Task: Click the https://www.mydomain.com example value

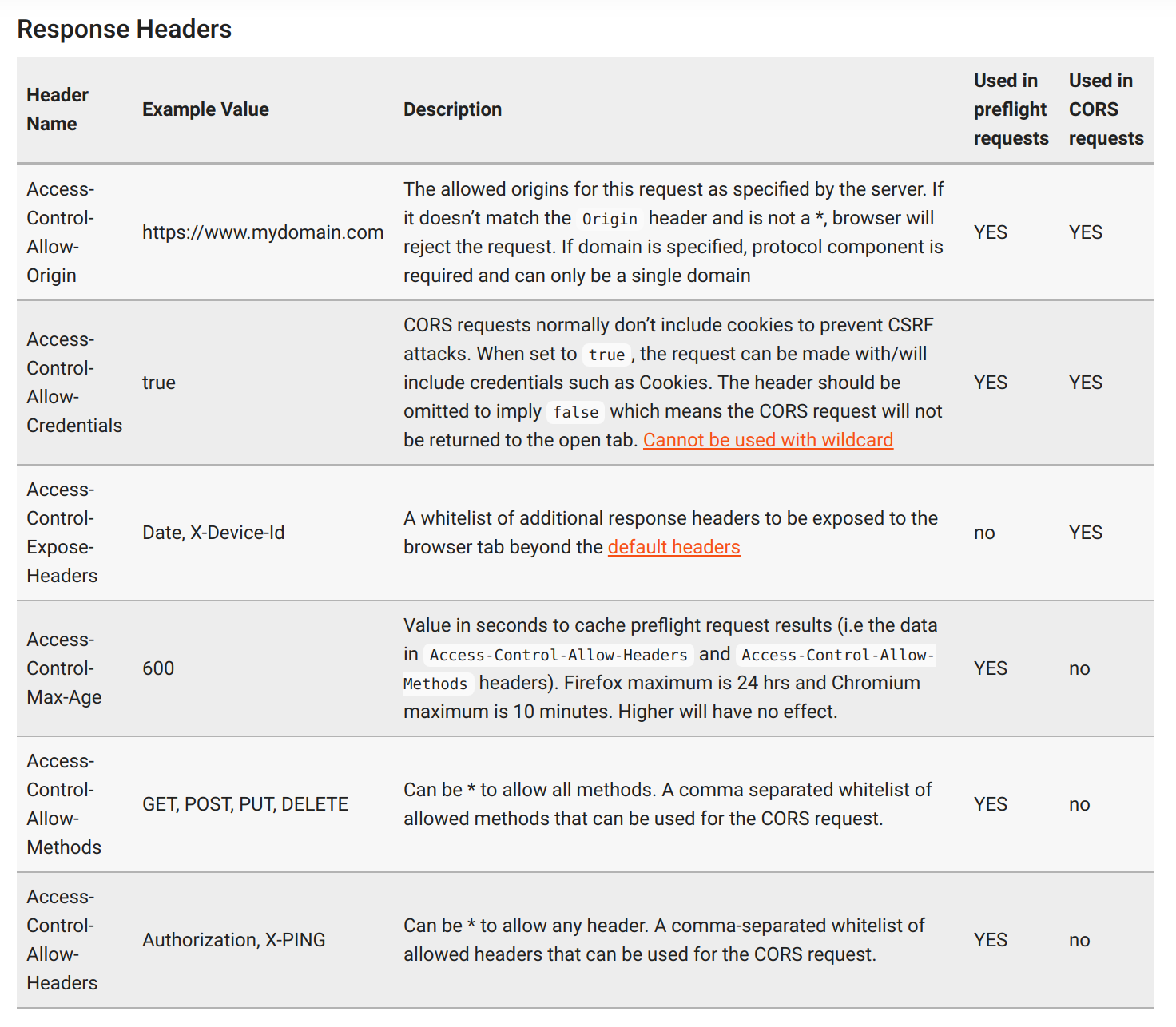Action: pyautogui.click(x=263, y=232)
